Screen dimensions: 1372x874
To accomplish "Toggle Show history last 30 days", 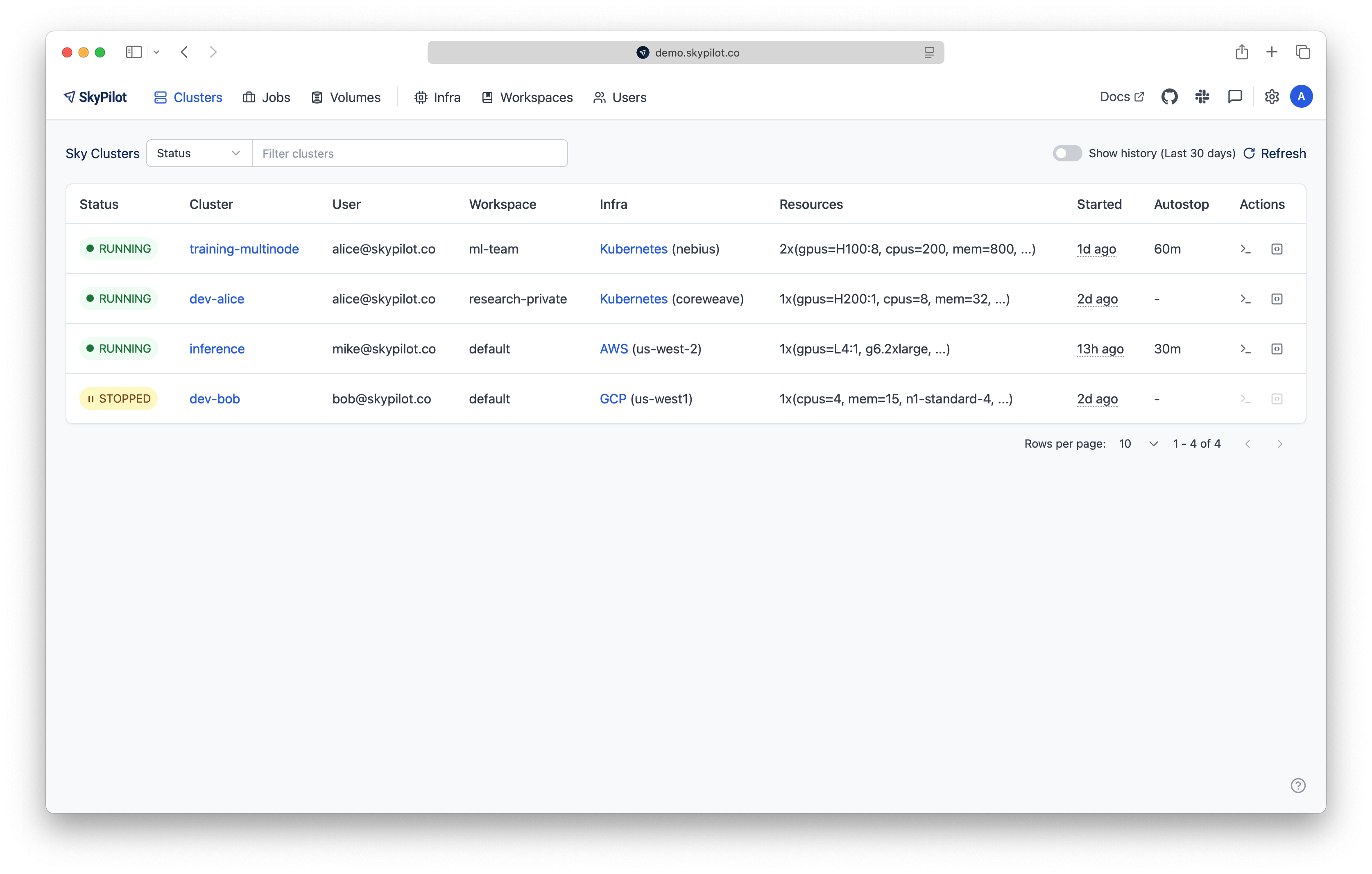I will click(1066, 153).
